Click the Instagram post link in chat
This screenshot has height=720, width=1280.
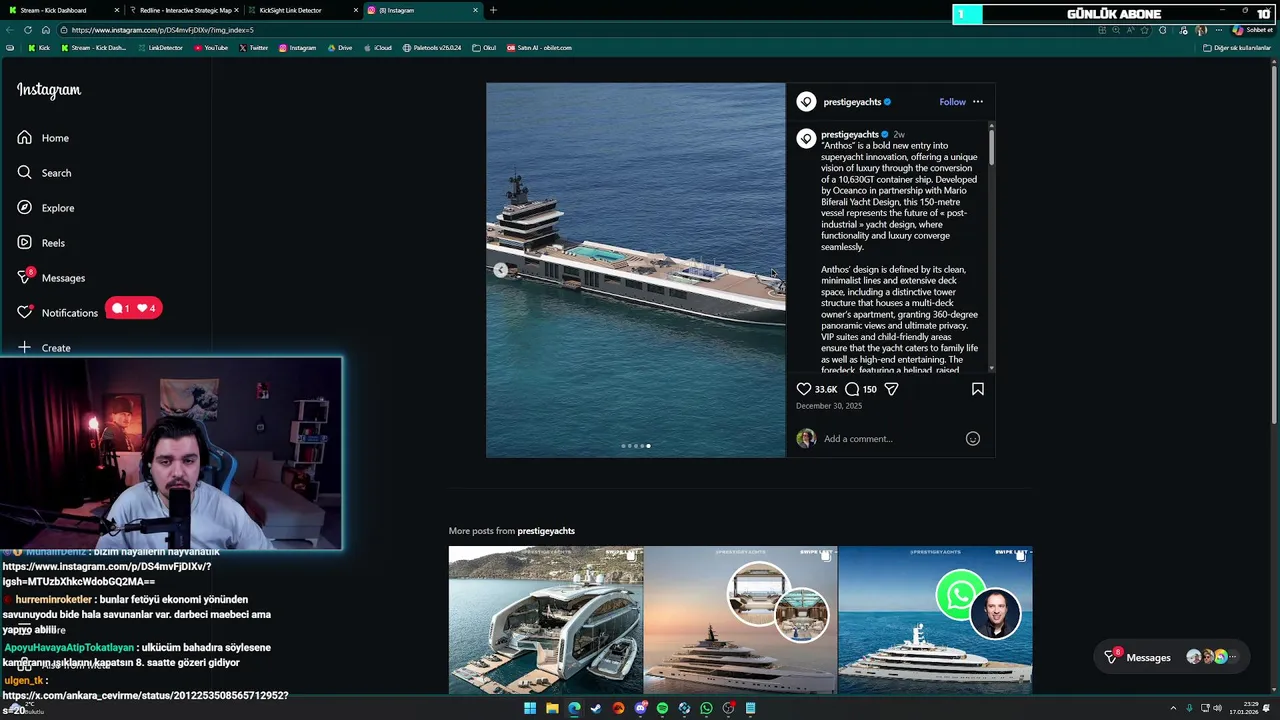point(107,574)
